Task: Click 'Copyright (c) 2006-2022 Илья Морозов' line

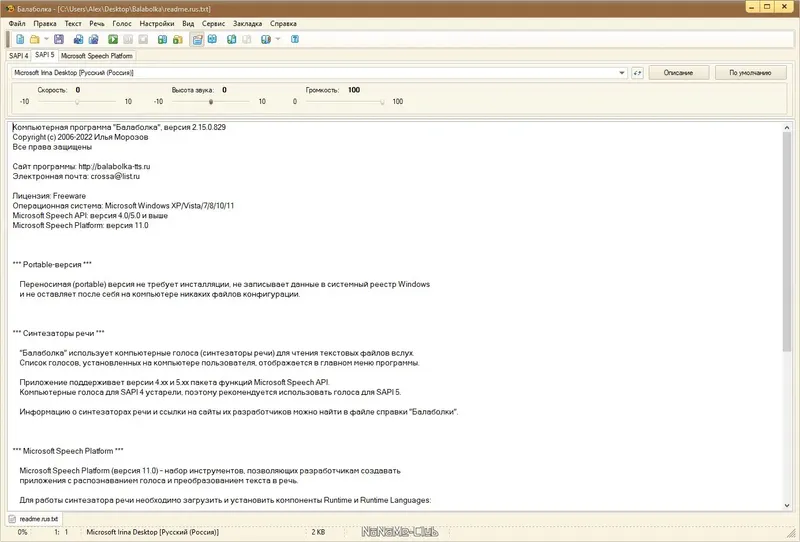Action: tap(80, 137)
